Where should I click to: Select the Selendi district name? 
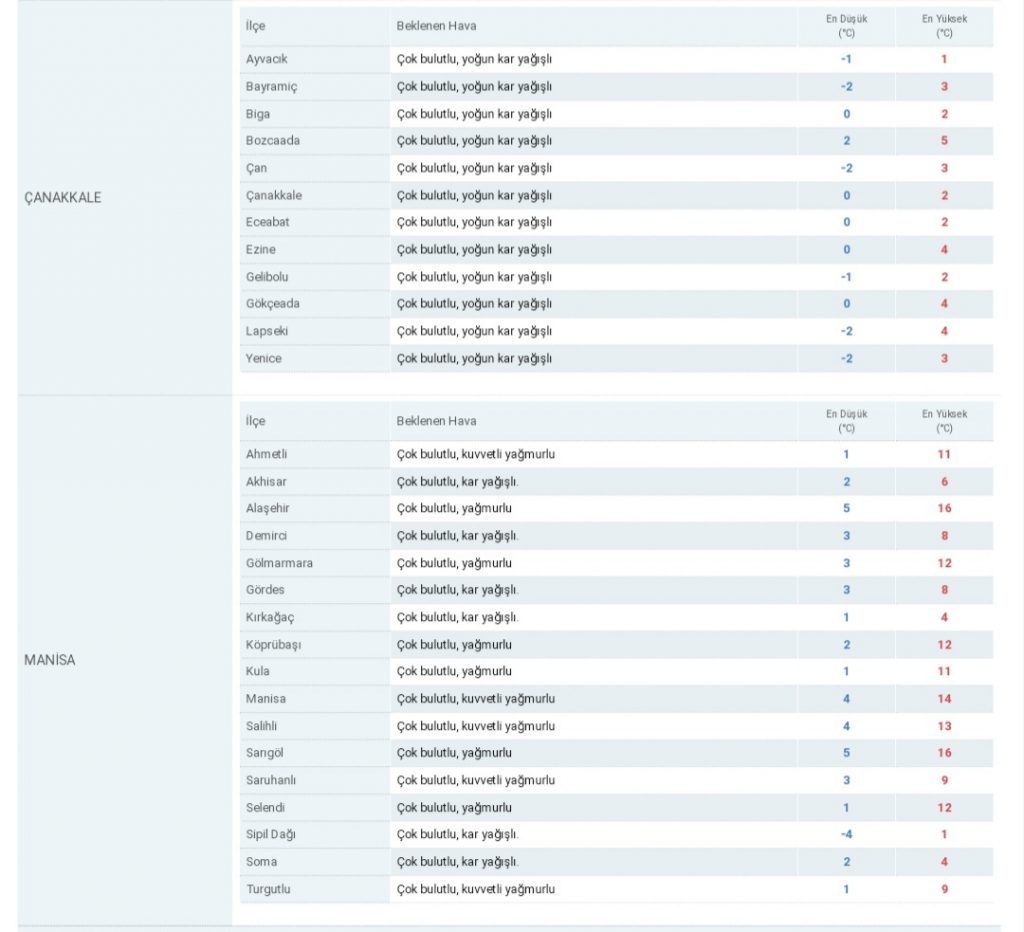point(264,808)
